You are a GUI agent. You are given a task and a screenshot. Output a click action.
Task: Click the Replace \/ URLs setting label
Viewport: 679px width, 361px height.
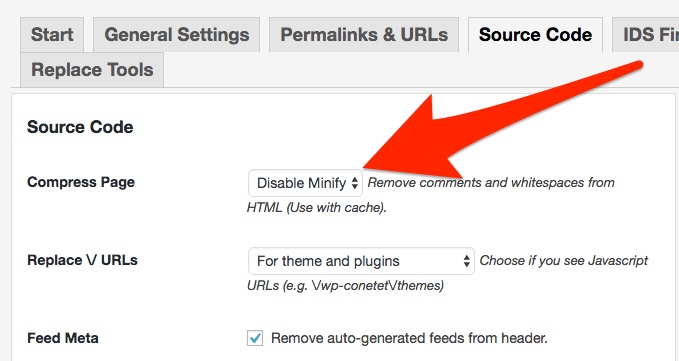pos(82,260)
